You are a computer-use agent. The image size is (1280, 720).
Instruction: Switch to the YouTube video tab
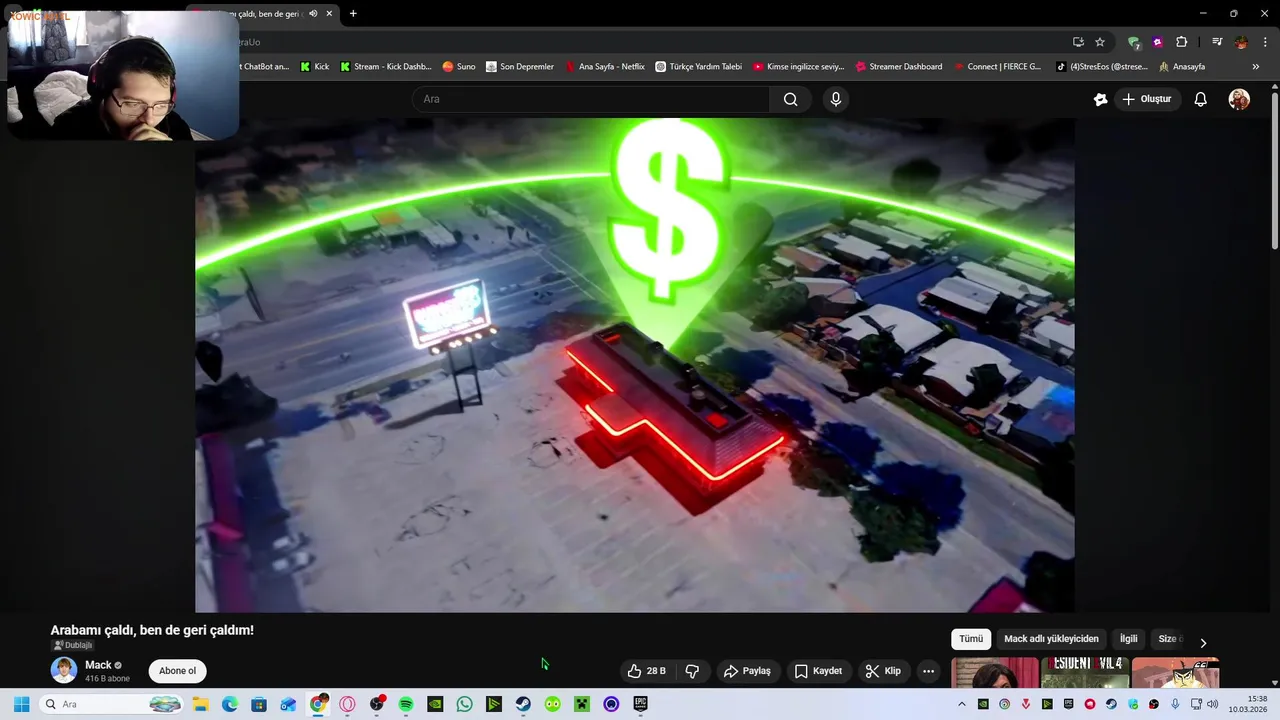261,13
